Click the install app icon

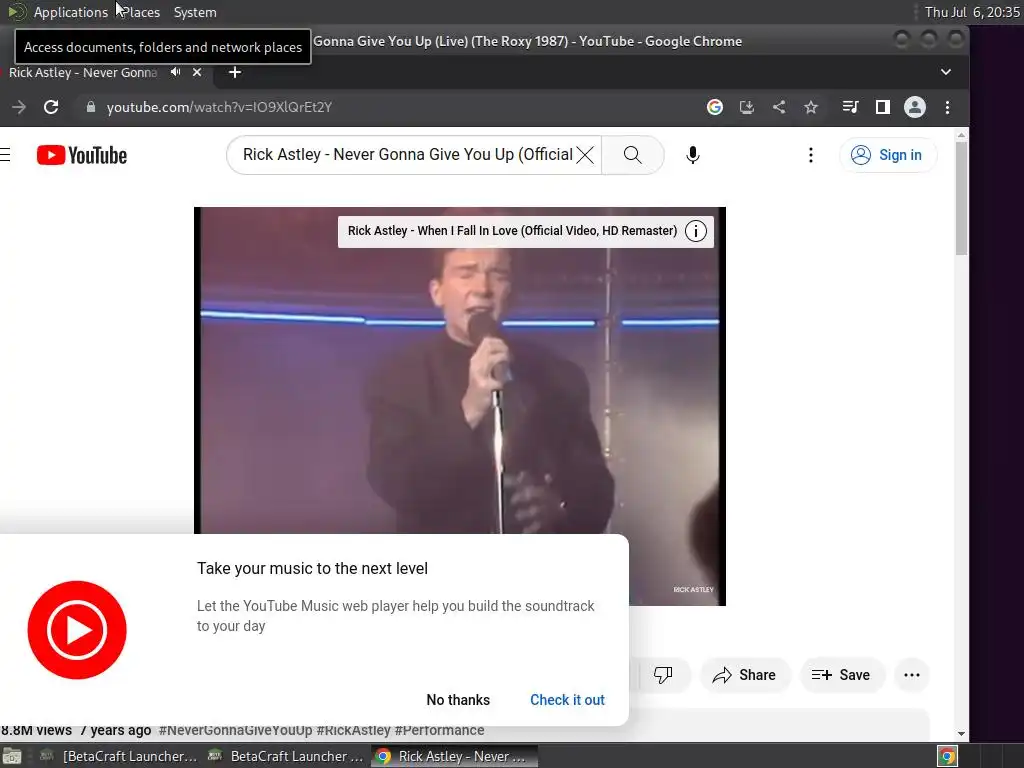coord(746,107)
